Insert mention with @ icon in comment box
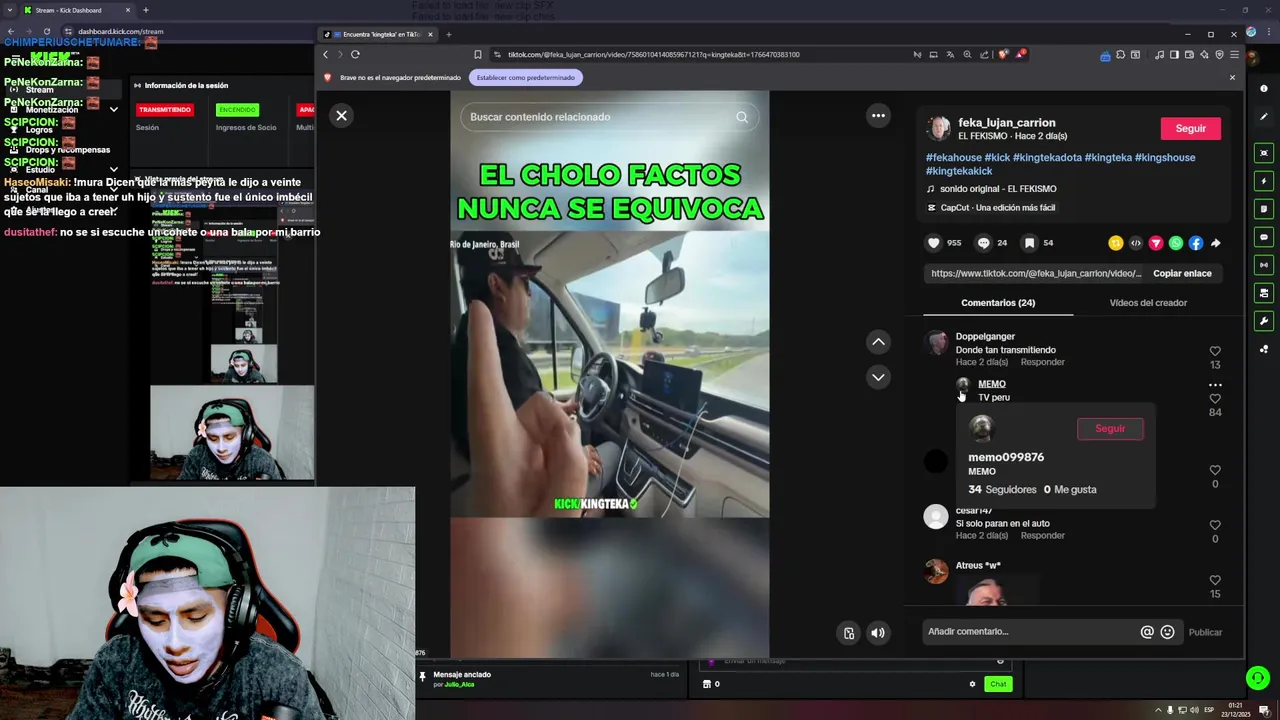The height and width of the screenshot is (720, 1280). [x=1147, y=632]
